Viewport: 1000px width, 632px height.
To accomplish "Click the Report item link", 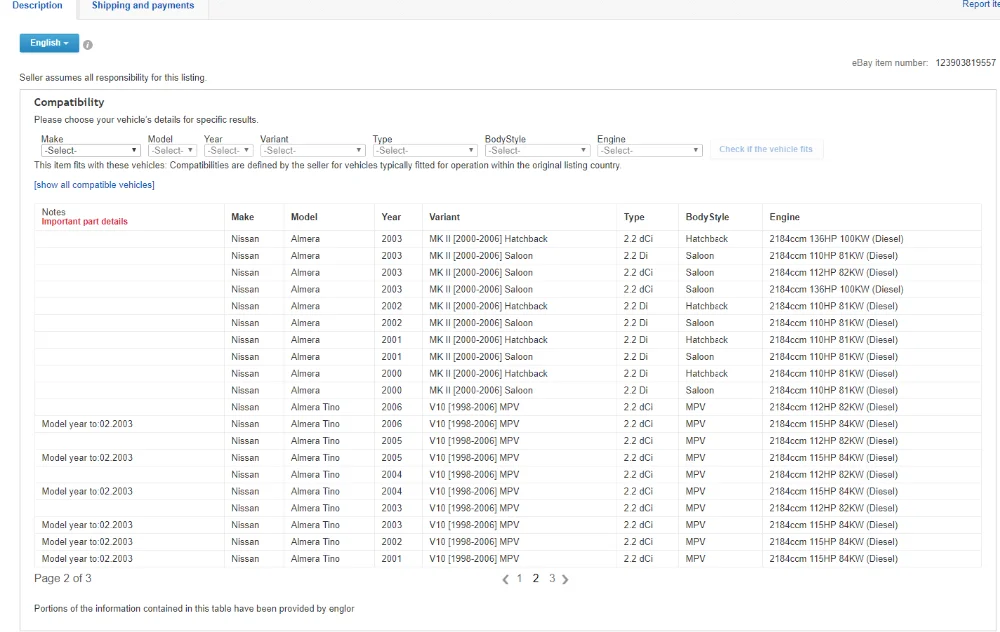I will 981,4.
